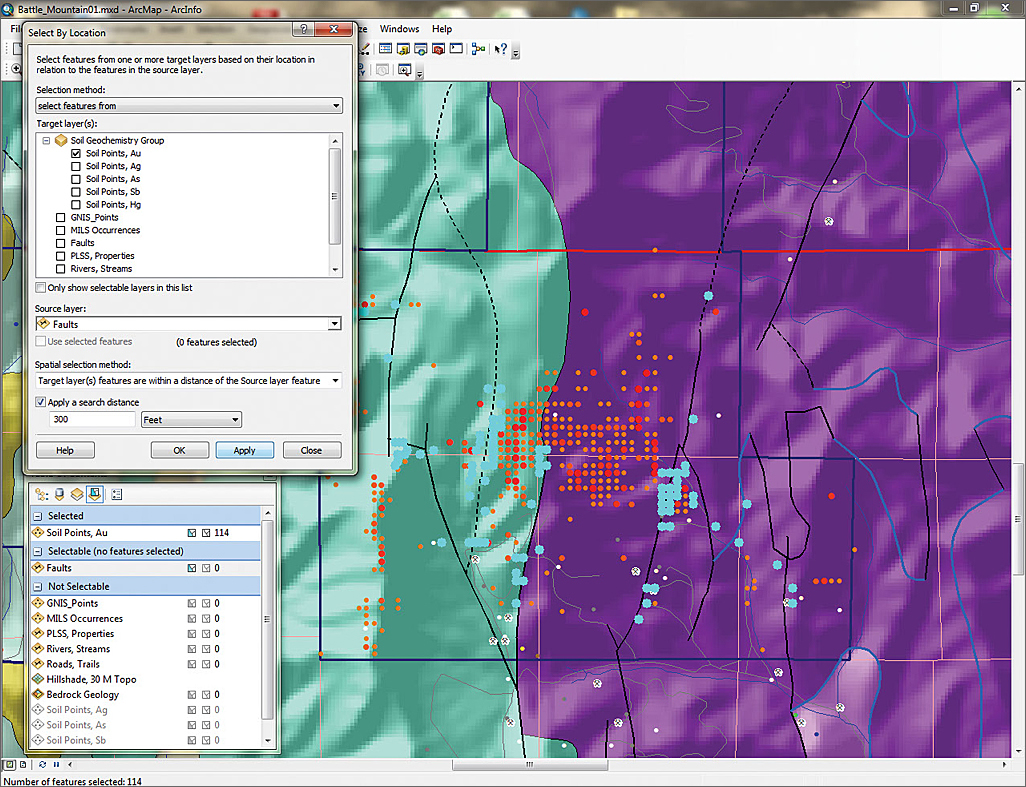This screenshot has height=787, width=1026.
Task: Open the Windows menu
Action: (x=399, y=29)
